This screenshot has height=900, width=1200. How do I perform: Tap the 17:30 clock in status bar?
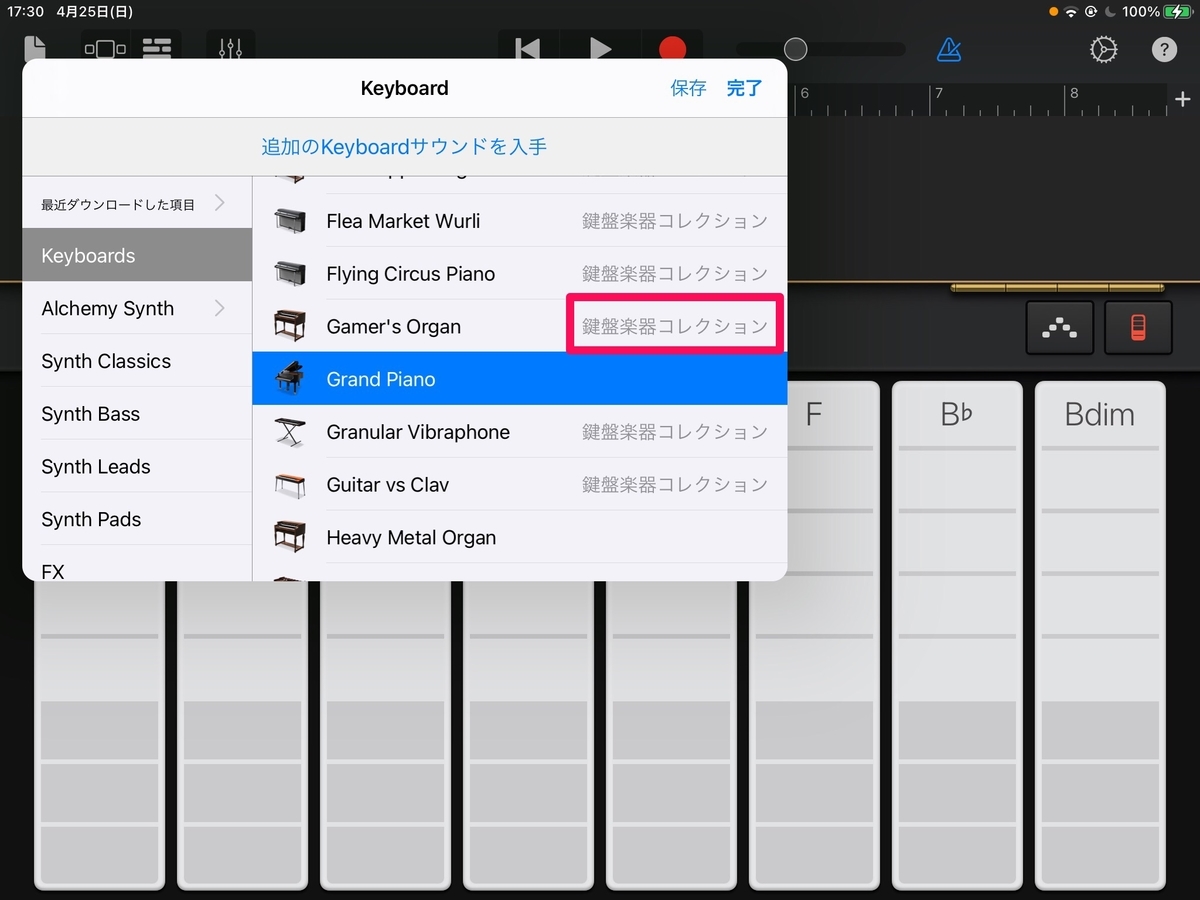26,12
